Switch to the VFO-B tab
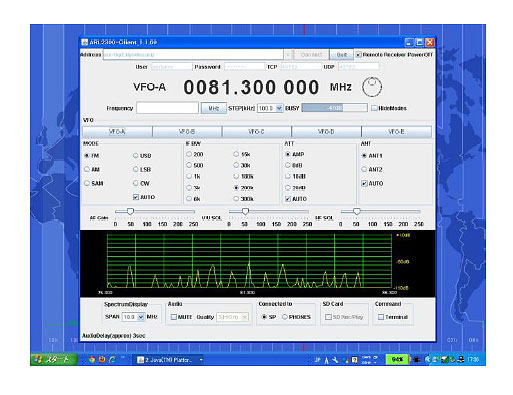This screenshot has height=395, width=513. click(x=187, y=132)
